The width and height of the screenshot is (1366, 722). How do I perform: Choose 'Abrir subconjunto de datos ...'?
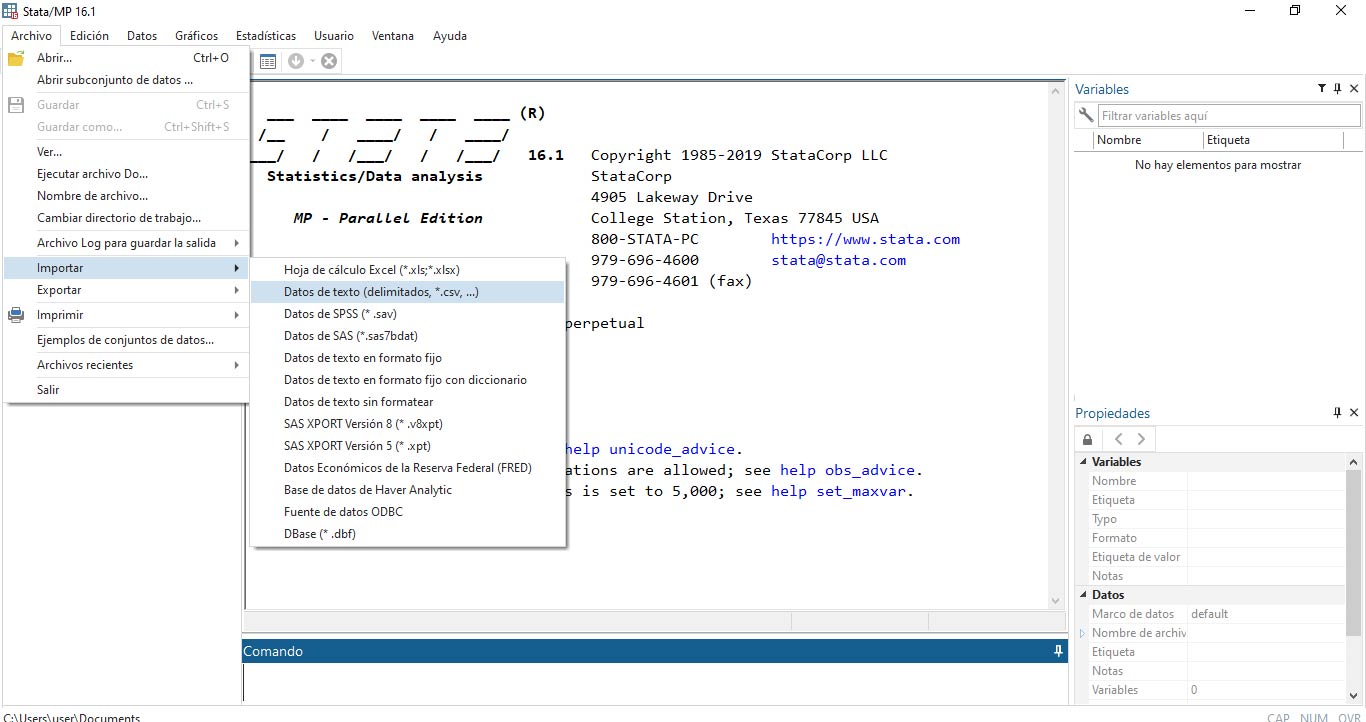tap(126, 80)
